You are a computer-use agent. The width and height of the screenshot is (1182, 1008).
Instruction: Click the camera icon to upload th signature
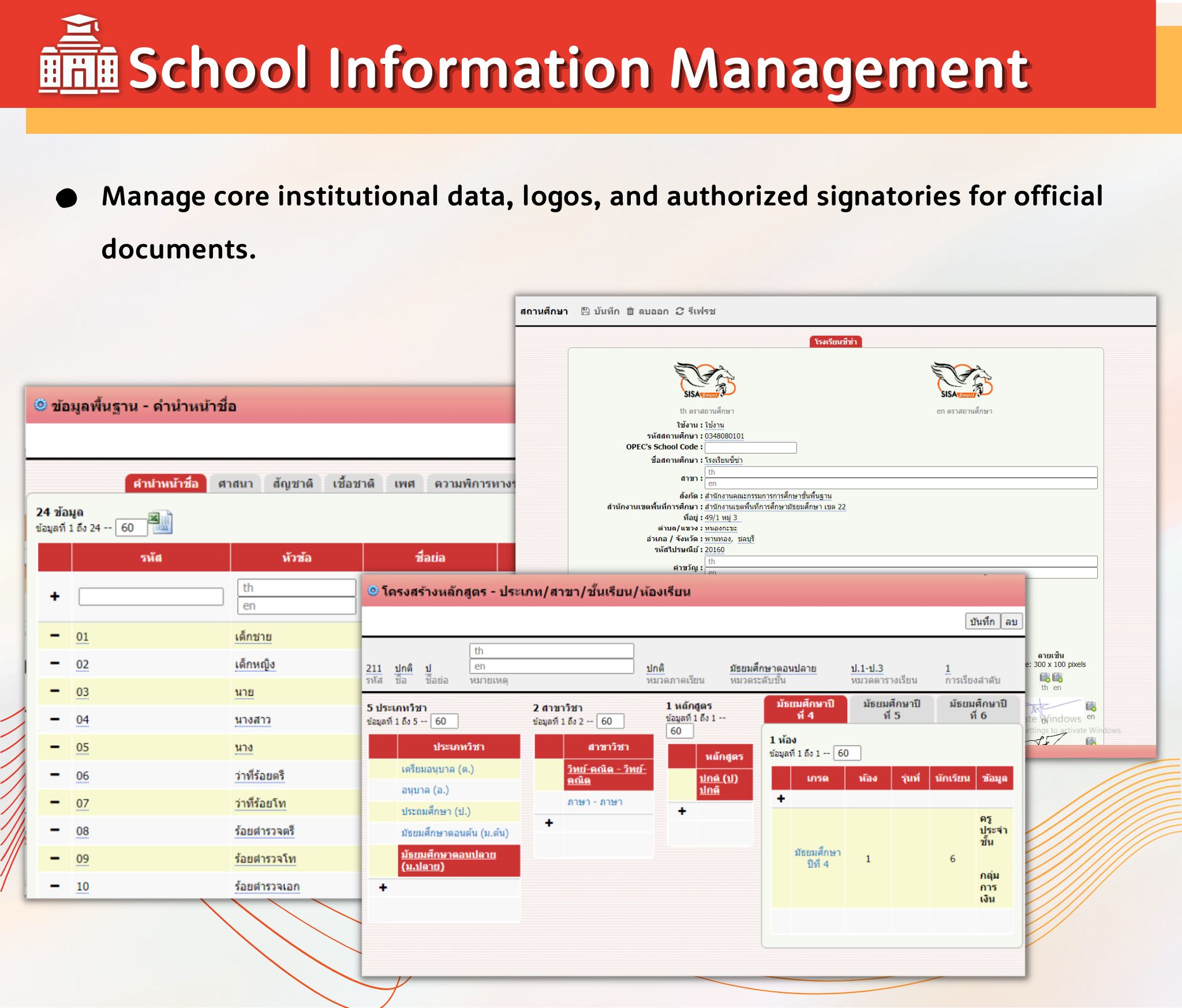(1043, 677)
